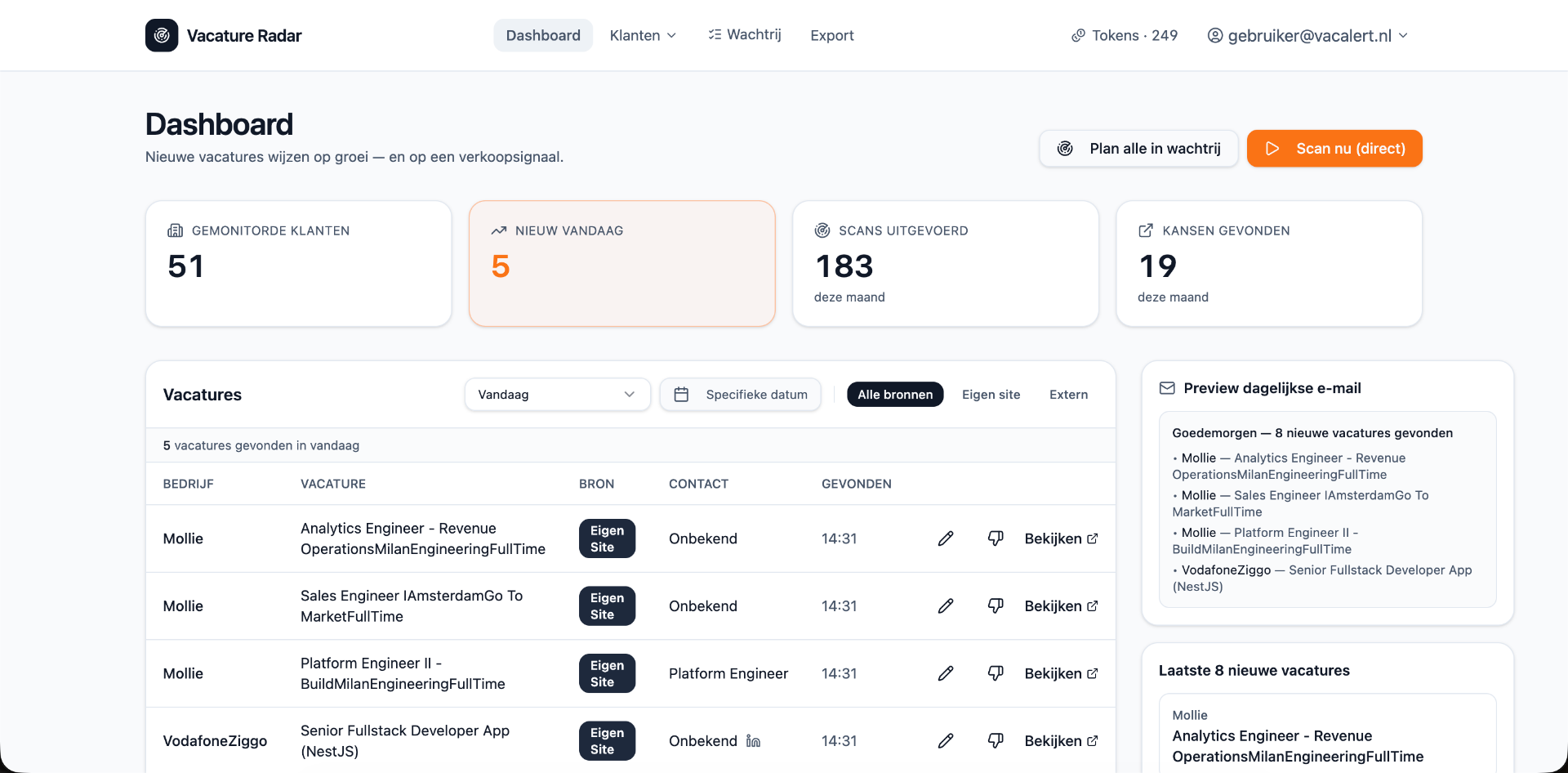Click VodafoneZiggo company name in table
Screen dimensions: 1568x773
pos(215,741)
